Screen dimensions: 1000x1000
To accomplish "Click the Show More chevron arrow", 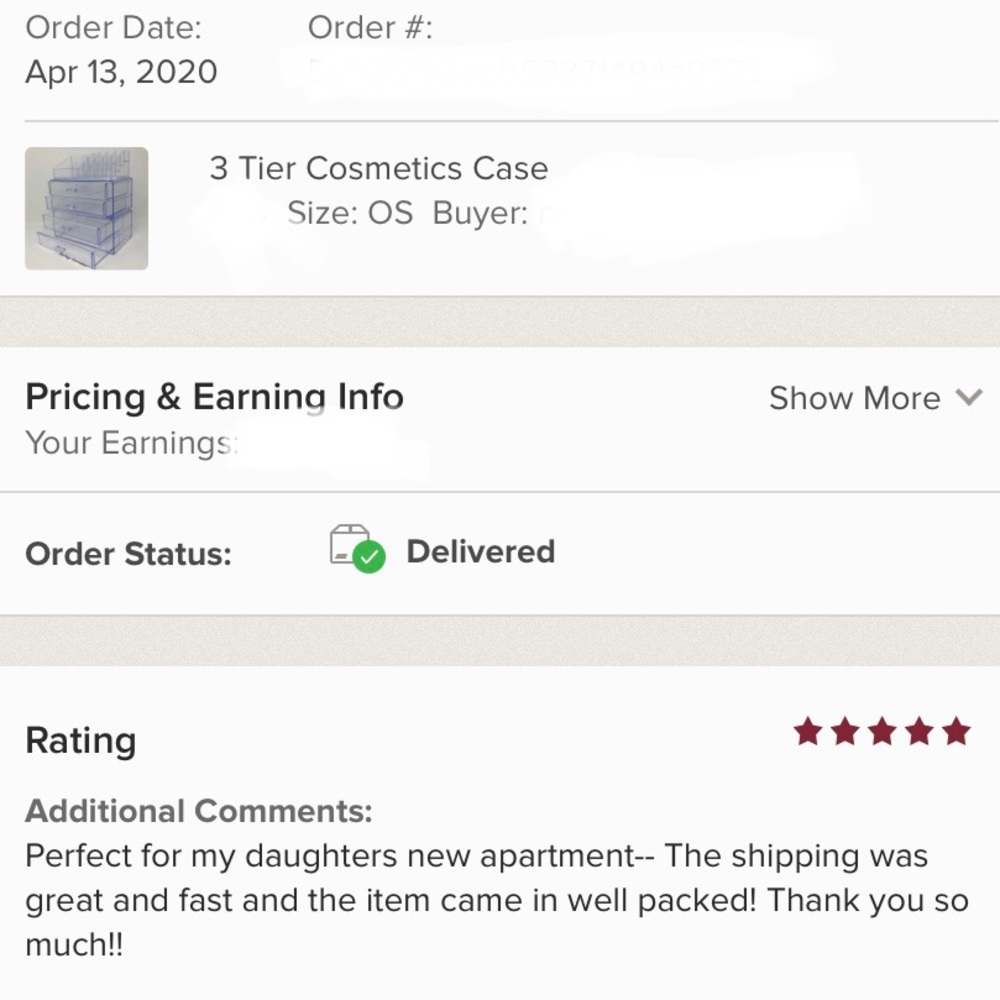I will point(969,397).
